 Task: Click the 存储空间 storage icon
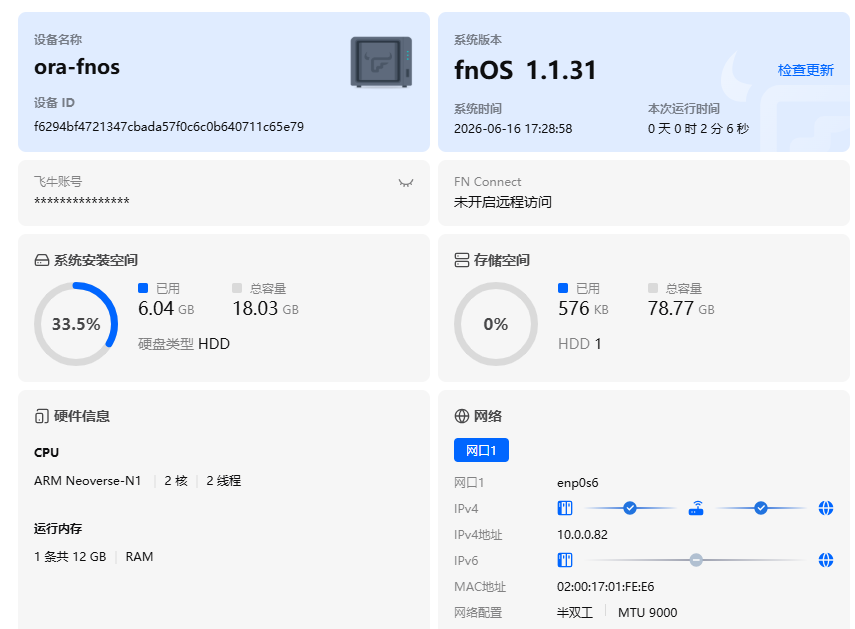(x=461, y=261)
